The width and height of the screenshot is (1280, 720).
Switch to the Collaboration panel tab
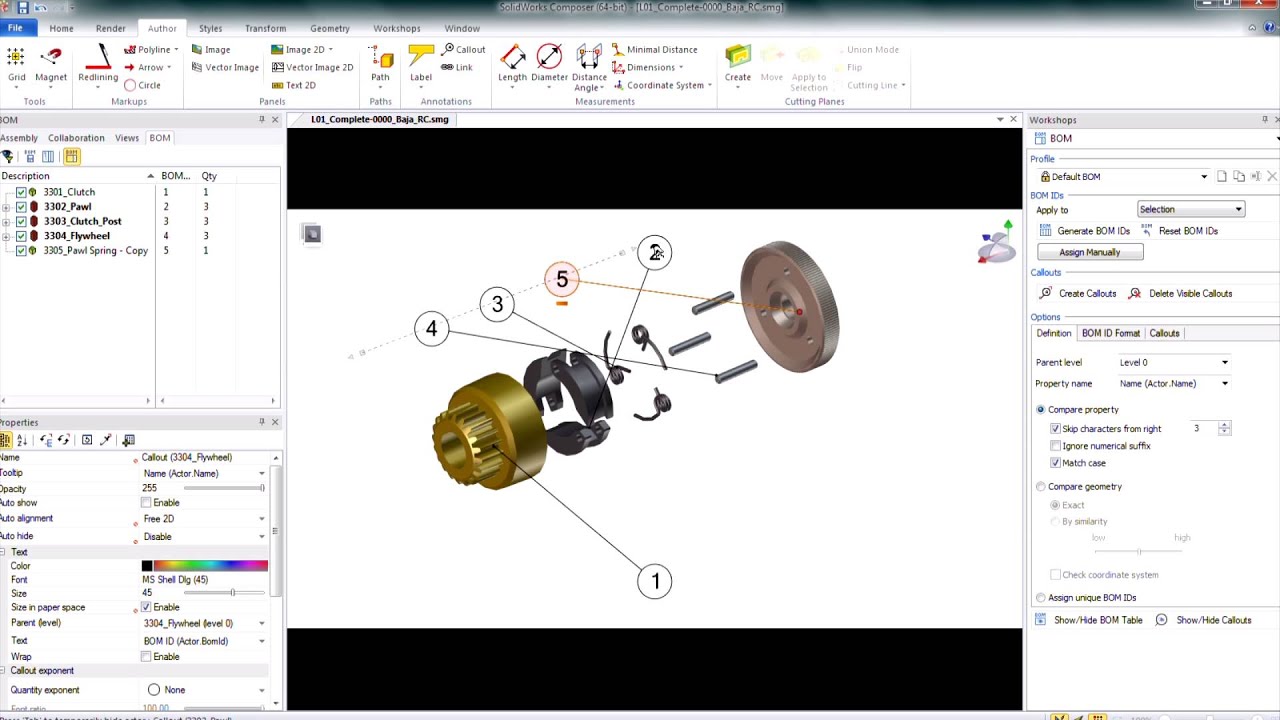click(x=76, y=138)
